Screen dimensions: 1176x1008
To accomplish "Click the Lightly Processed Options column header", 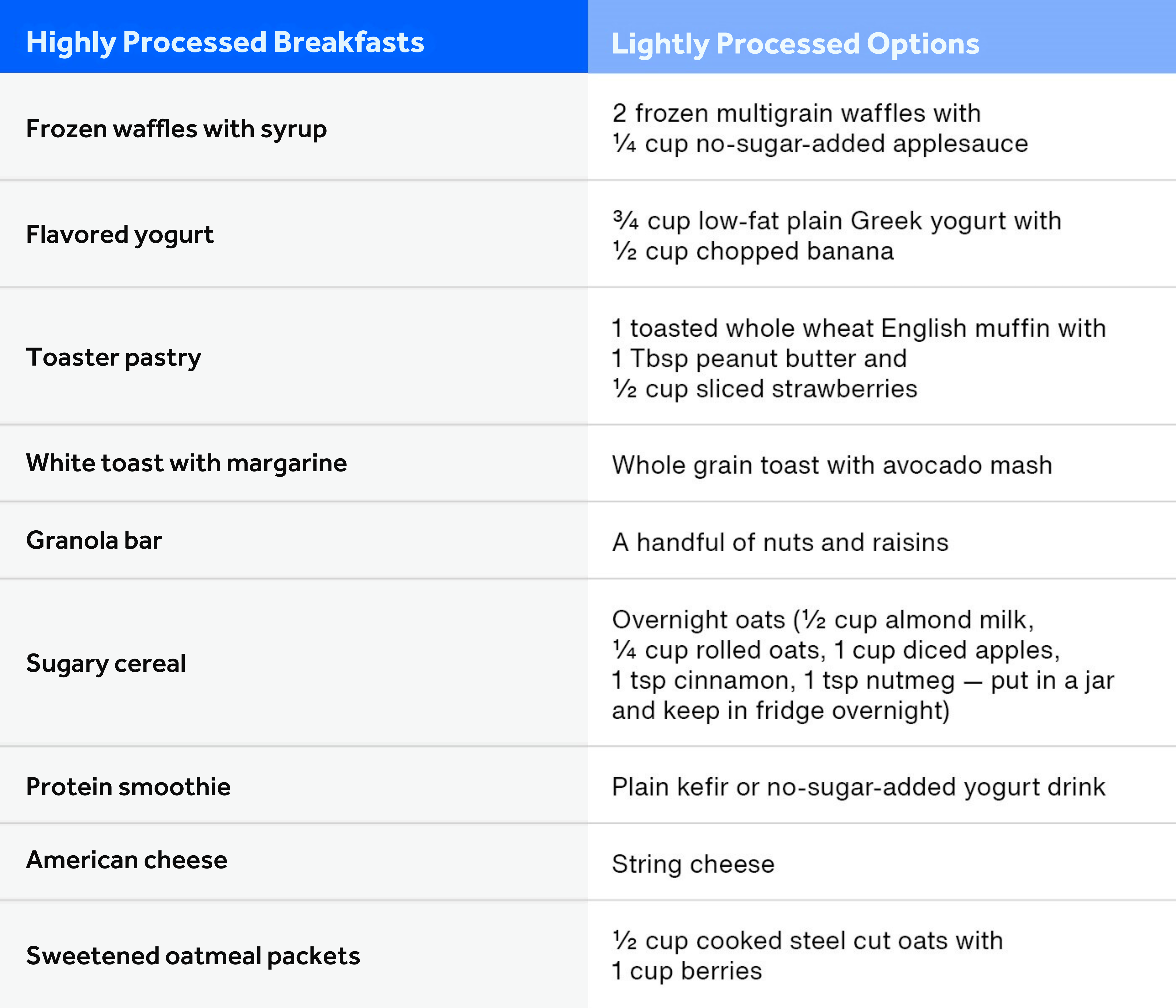I will (x=795, y=44).
